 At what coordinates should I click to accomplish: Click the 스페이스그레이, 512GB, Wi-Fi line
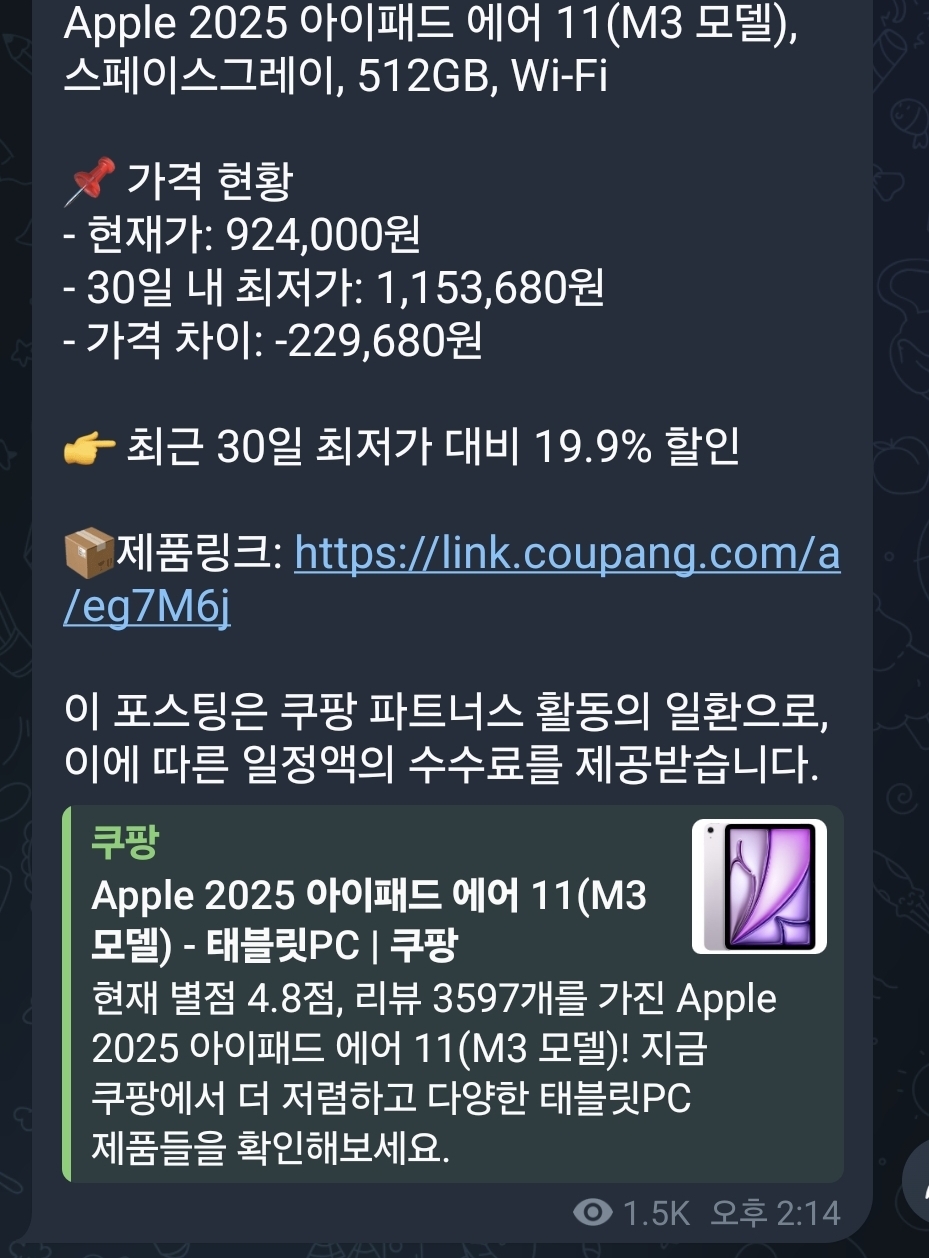pyautogui.click(x=335, y=75)
